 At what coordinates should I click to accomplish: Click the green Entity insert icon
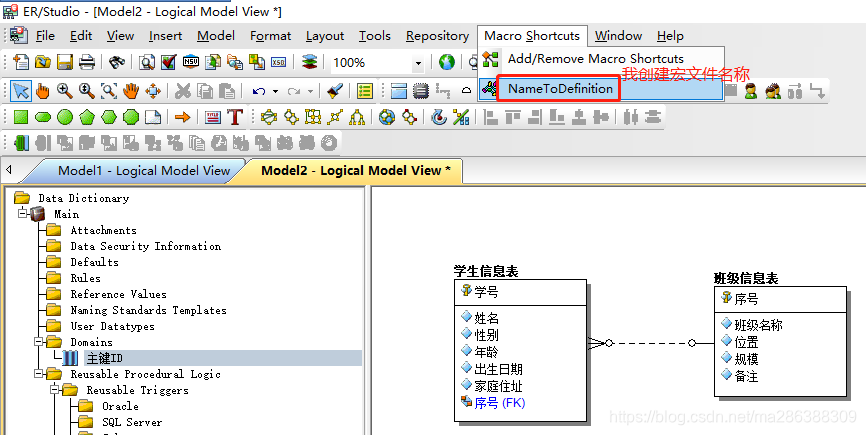click(22, 143)
